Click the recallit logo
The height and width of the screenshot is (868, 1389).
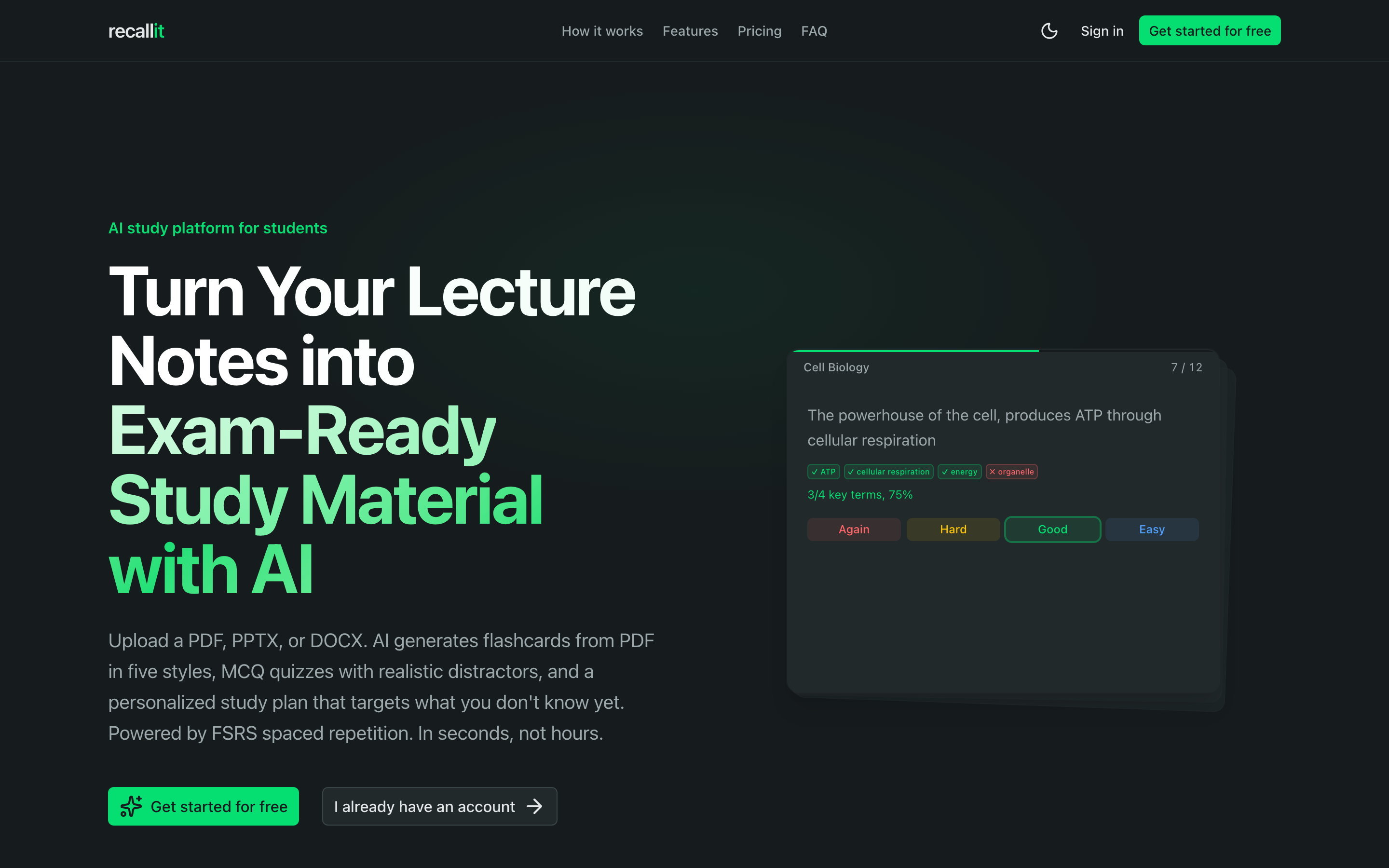(136, 31)
